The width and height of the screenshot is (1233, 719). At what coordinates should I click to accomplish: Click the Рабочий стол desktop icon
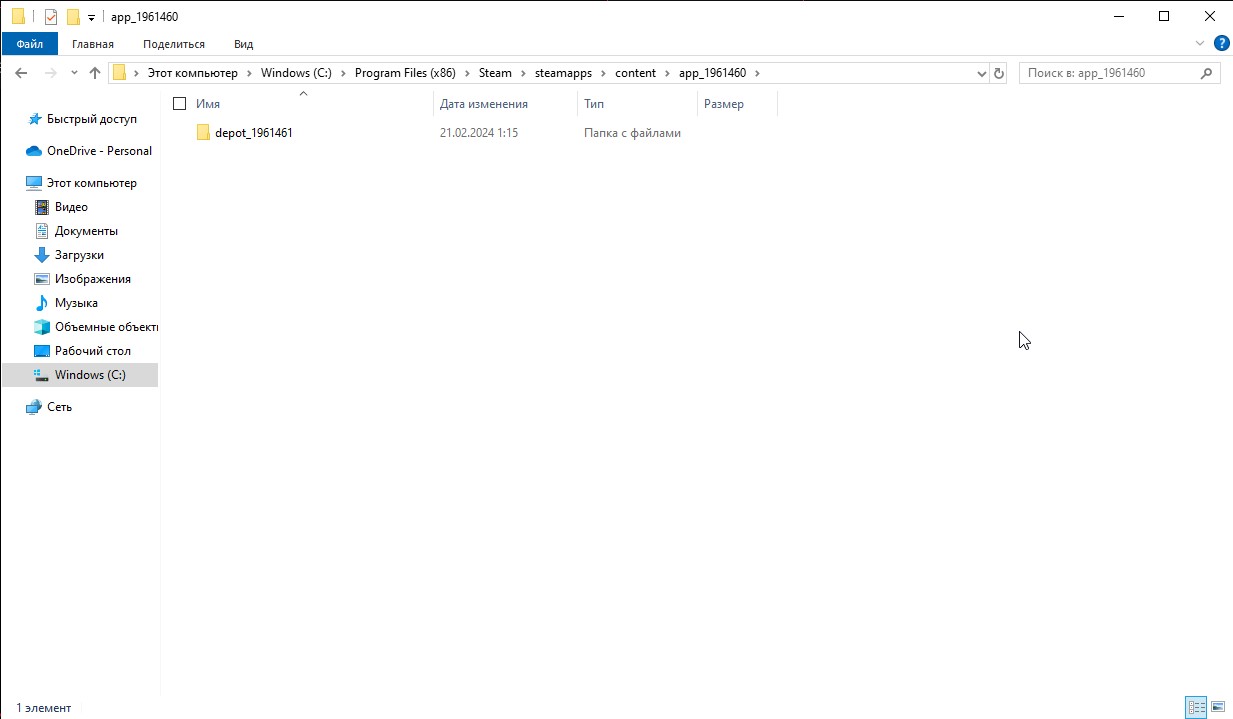41,351
